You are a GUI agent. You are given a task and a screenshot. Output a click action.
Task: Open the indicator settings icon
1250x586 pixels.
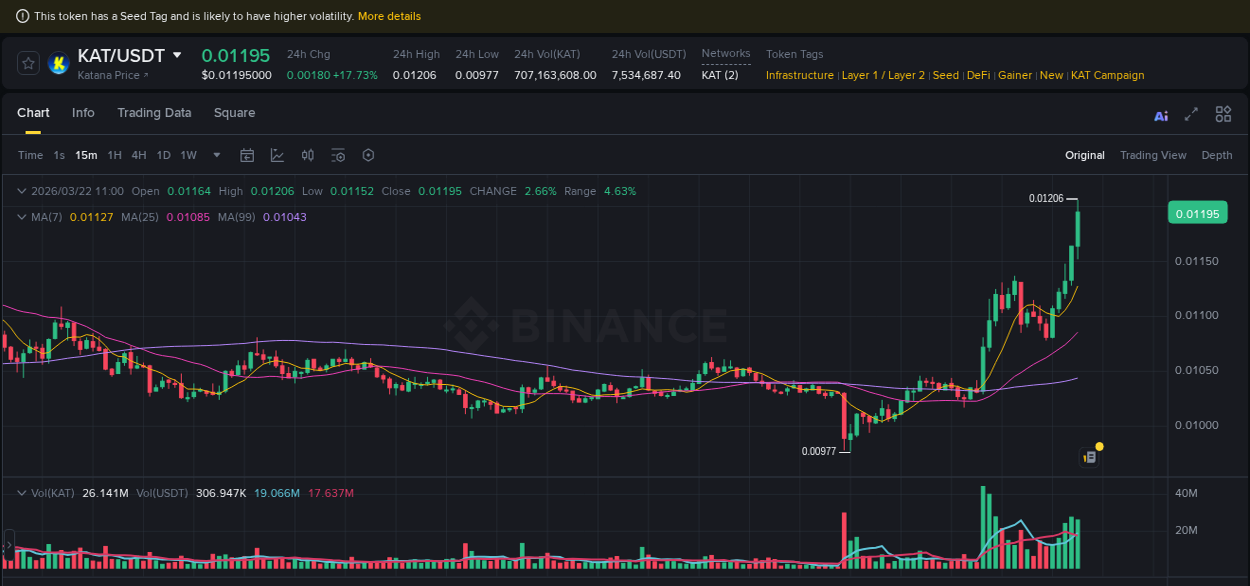click(x=337, y=155)
